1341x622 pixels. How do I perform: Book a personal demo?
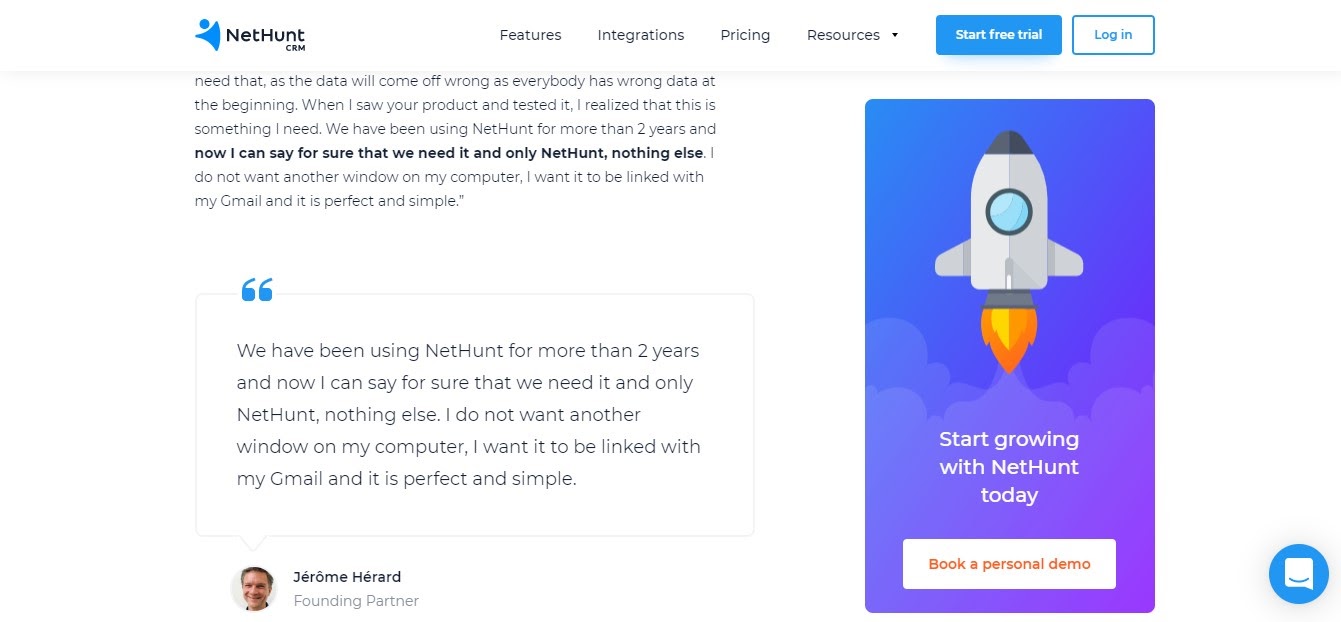point(1009,564)
